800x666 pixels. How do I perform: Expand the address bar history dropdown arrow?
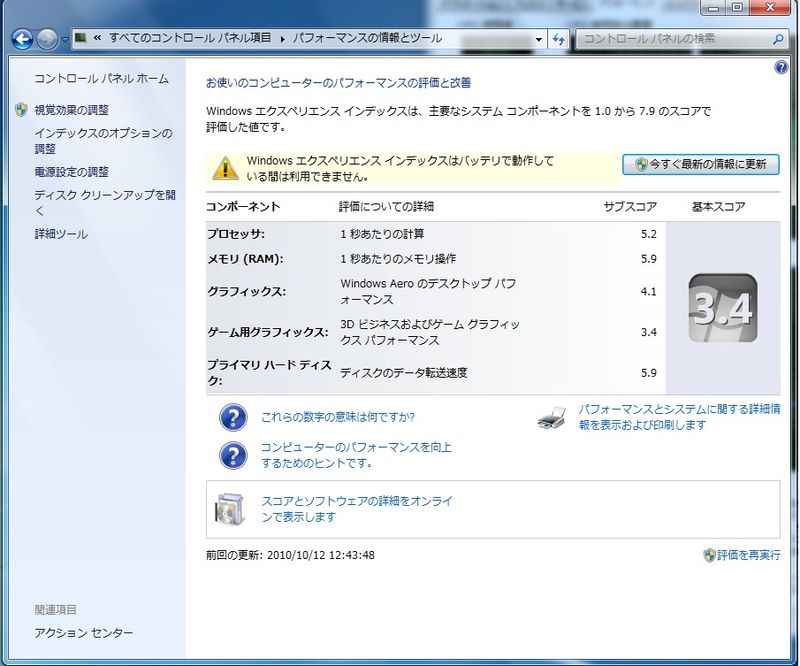click(539, 39)
